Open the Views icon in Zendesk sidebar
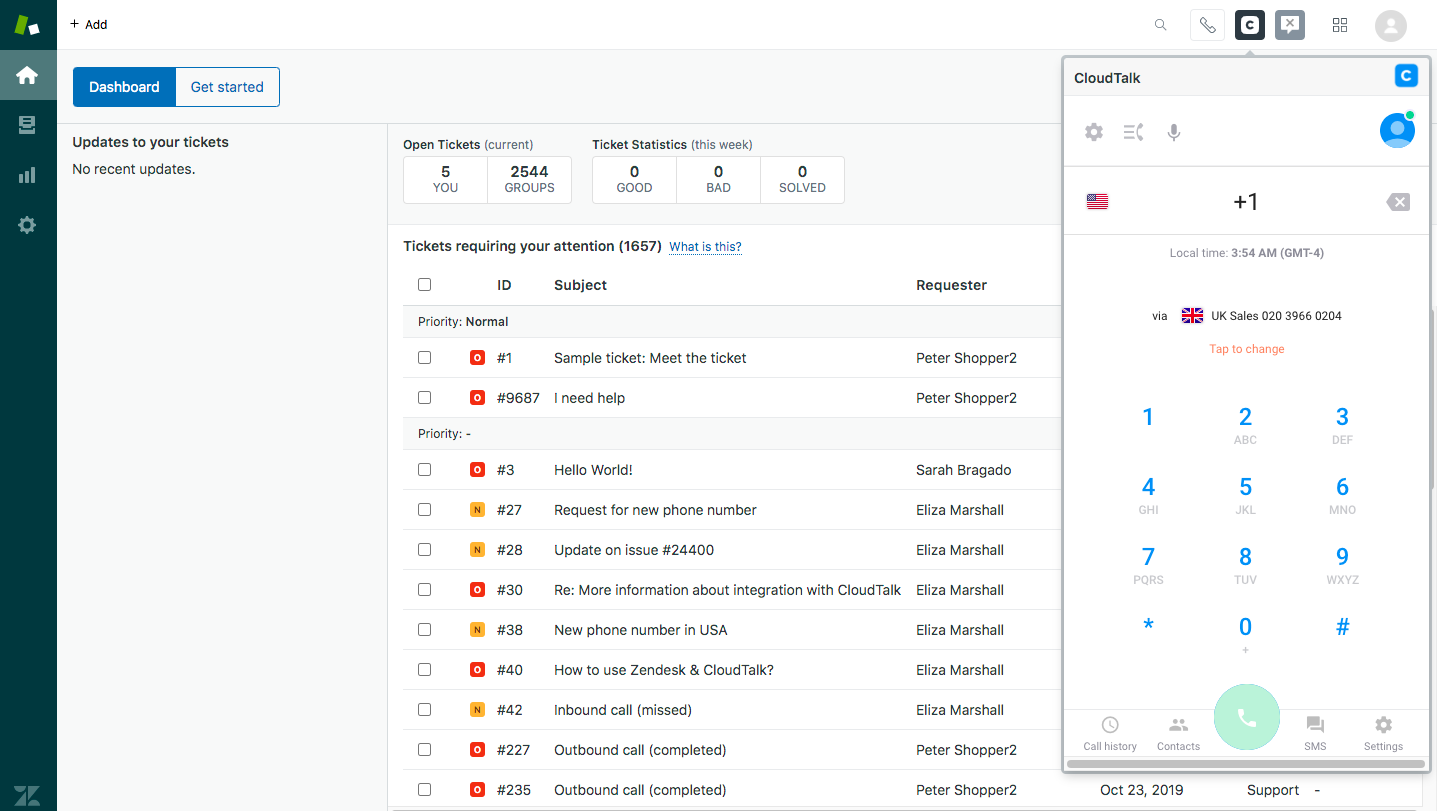 pos(27,124)
